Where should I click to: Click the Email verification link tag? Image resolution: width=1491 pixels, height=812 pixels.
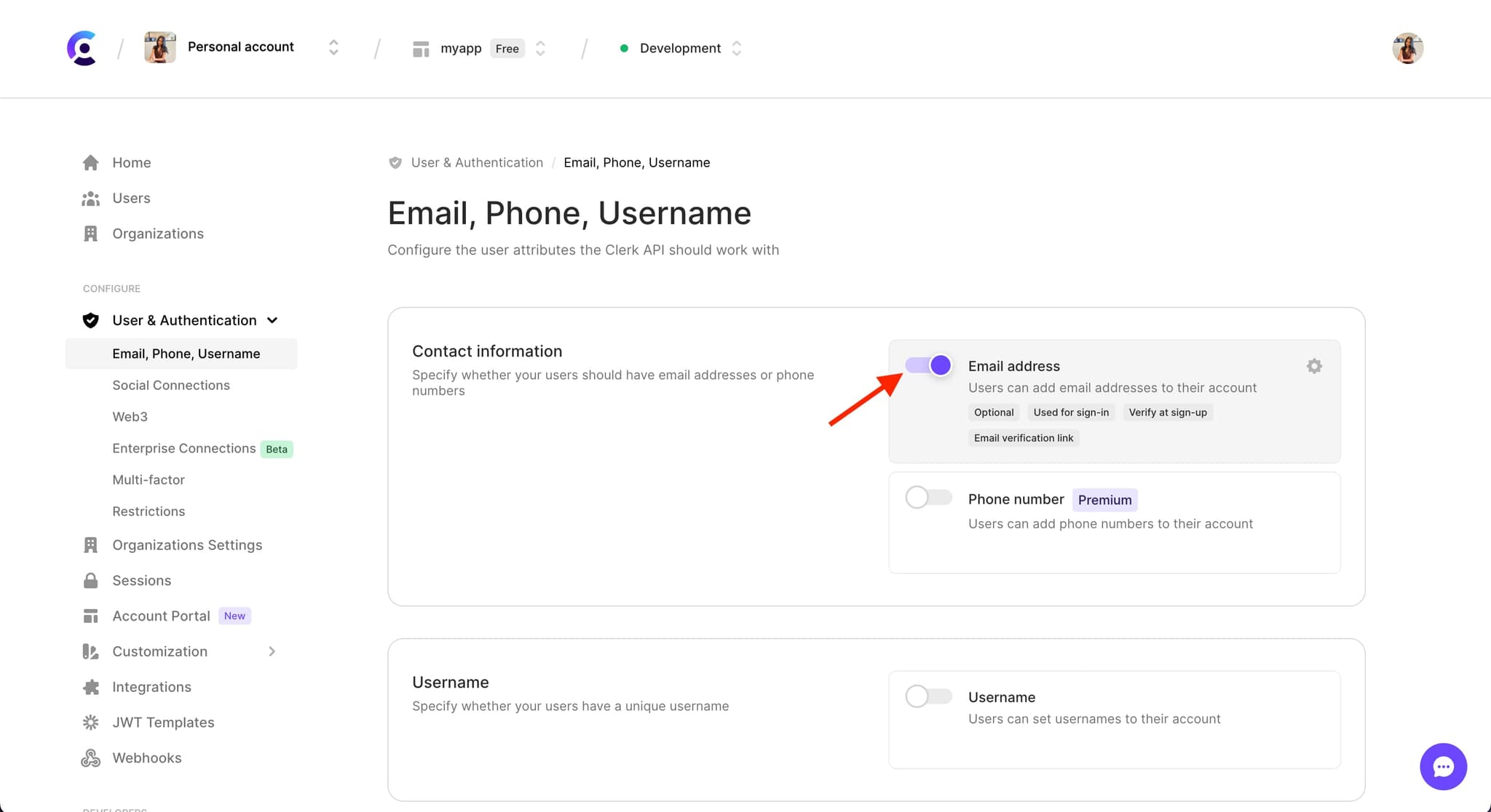click(1024, 437)
